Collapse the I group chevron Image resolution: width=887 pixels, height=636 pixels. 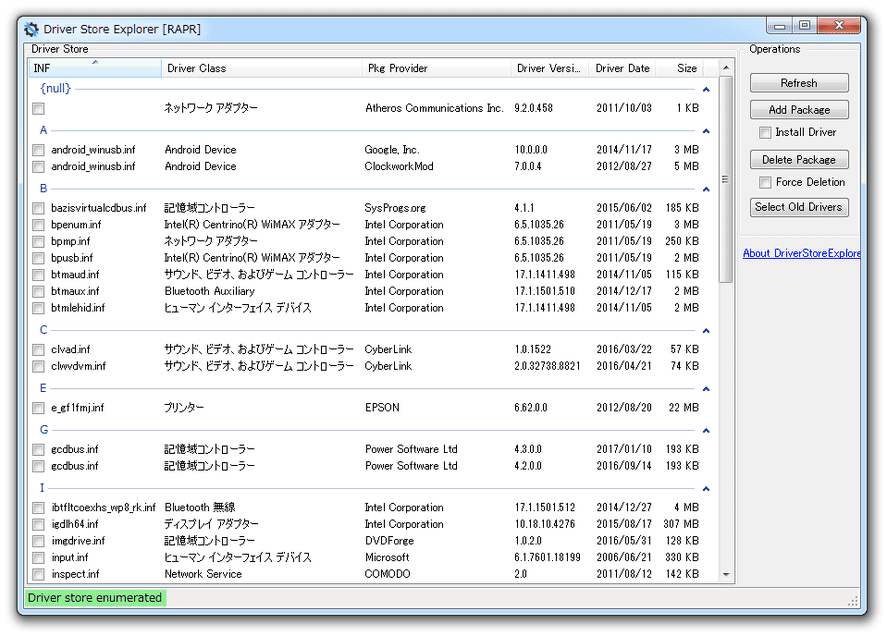706,489
